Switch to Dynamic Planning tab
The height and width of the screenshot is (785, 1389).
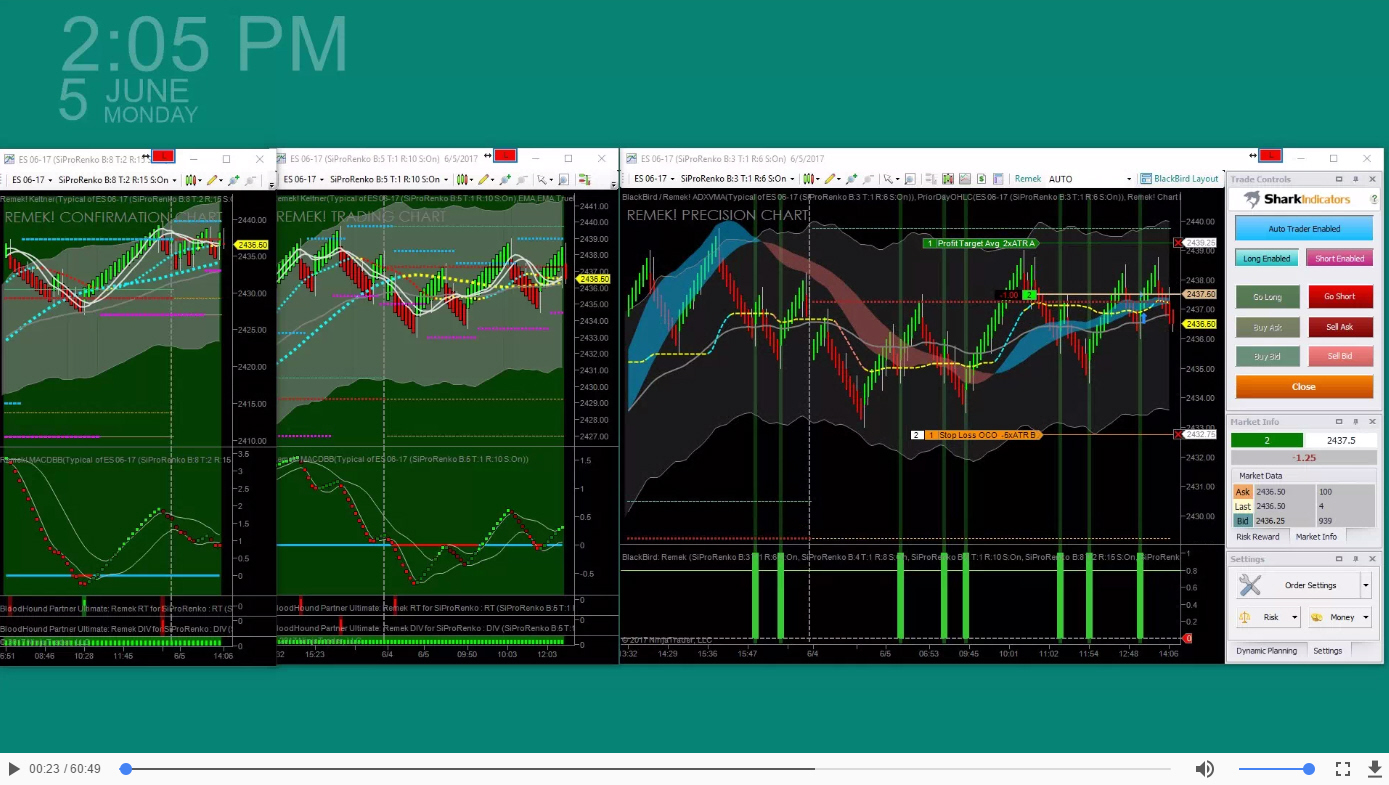[x=1266, y=651]
